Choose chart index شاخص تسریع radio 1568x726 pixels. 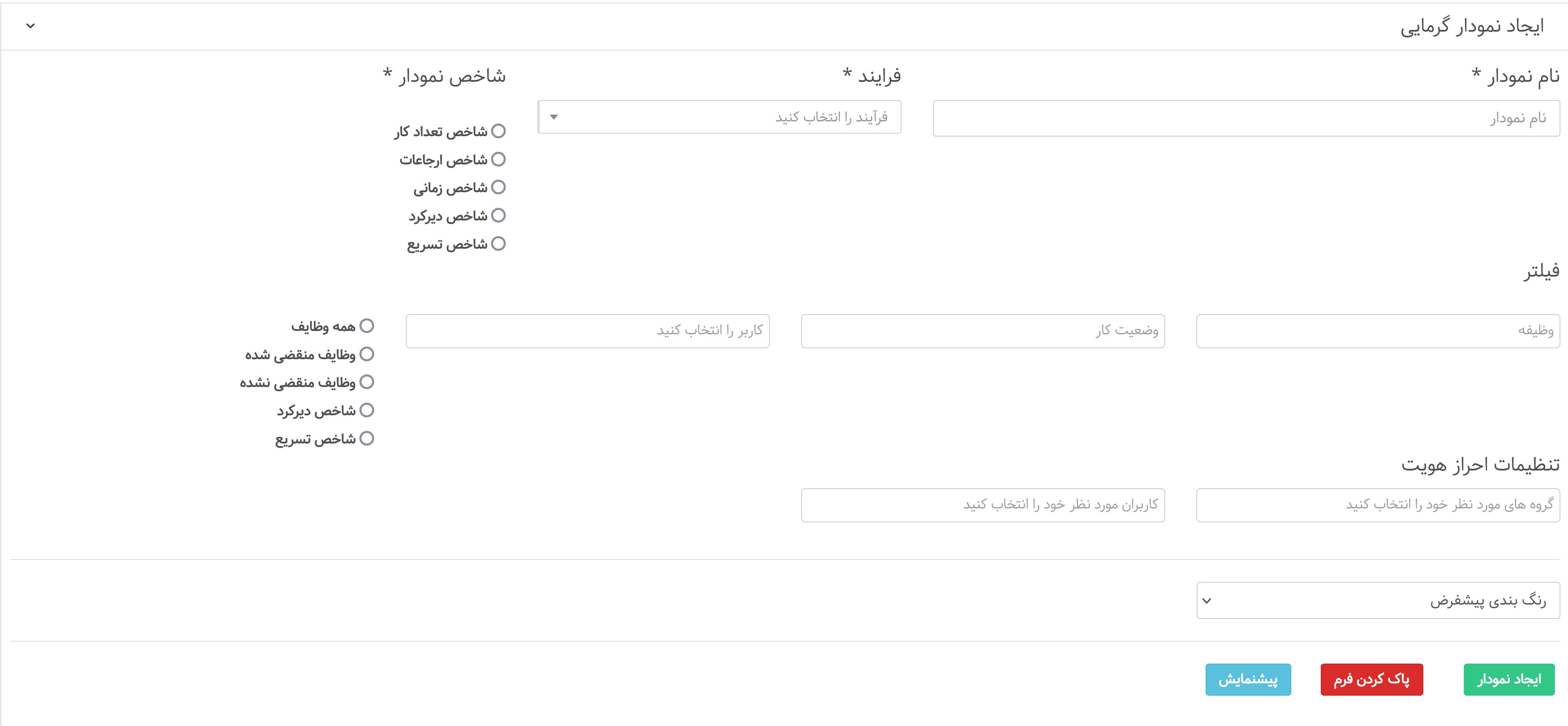click(x=499, y=244)
